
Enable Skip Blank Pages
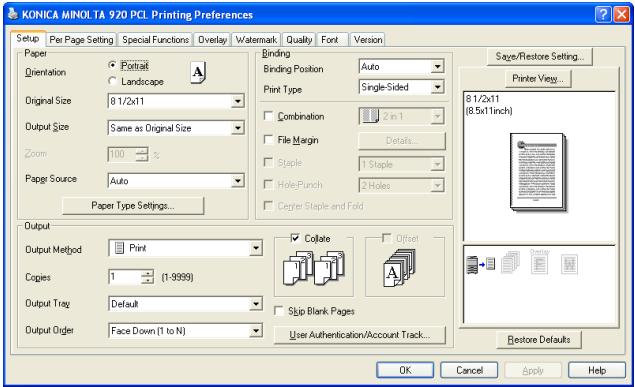[x=279, y=311]
